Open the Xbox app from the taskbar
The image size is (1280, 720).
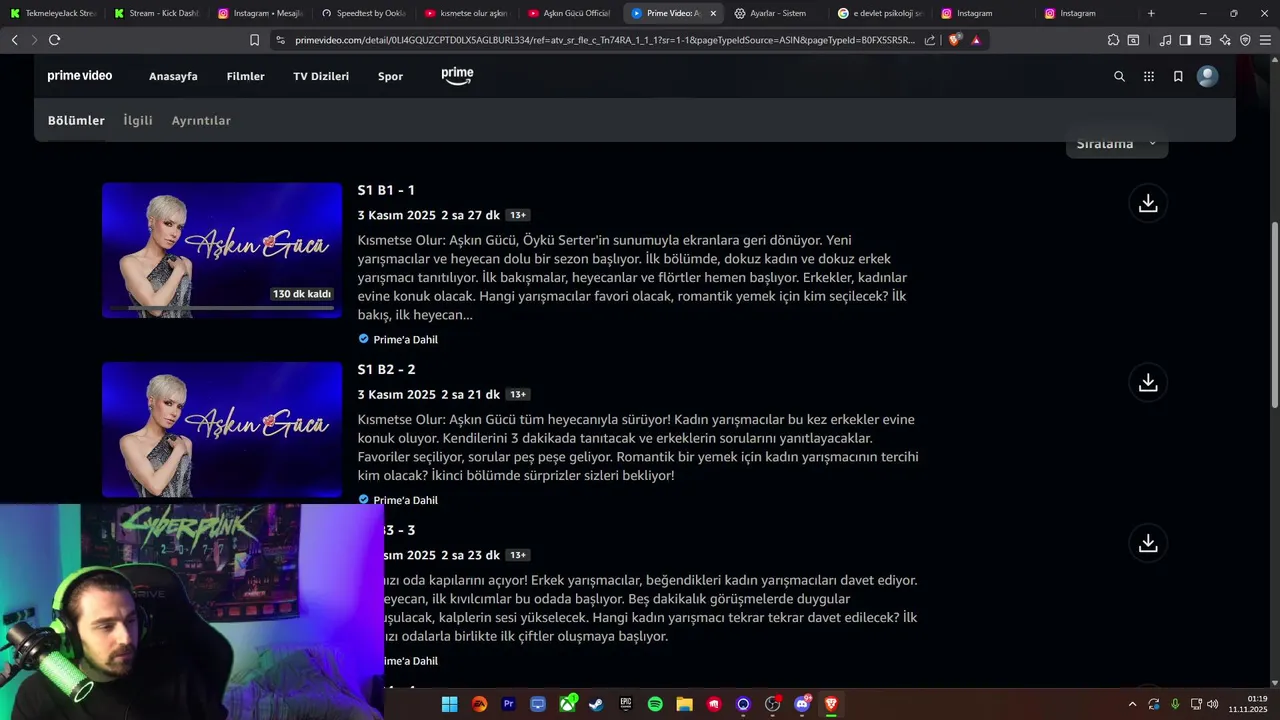point(567,704)
